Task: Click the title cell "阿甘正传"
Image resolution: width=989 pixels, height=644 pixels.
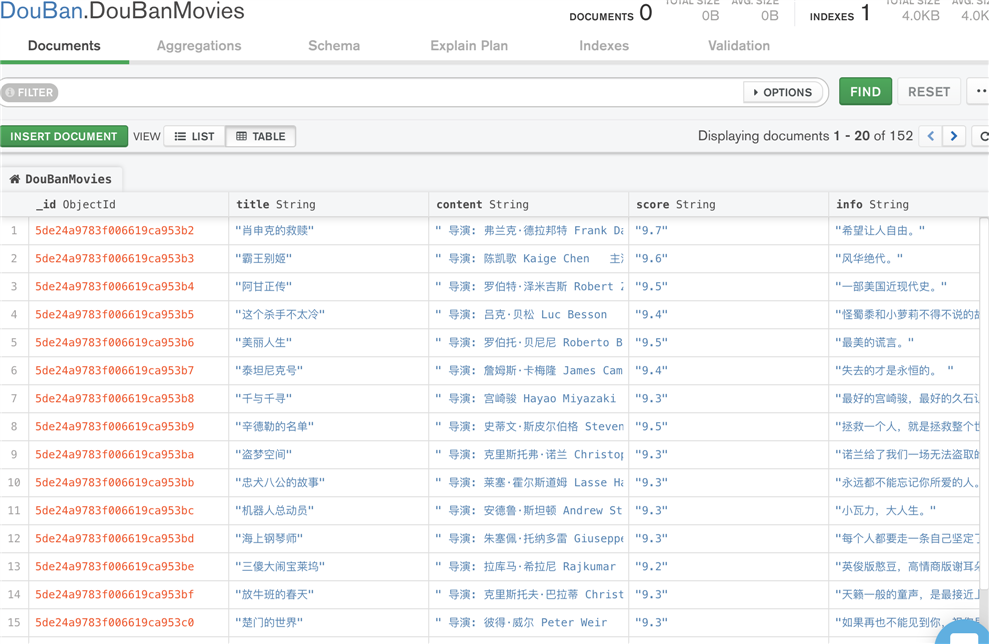Action: tap(328, 286)
